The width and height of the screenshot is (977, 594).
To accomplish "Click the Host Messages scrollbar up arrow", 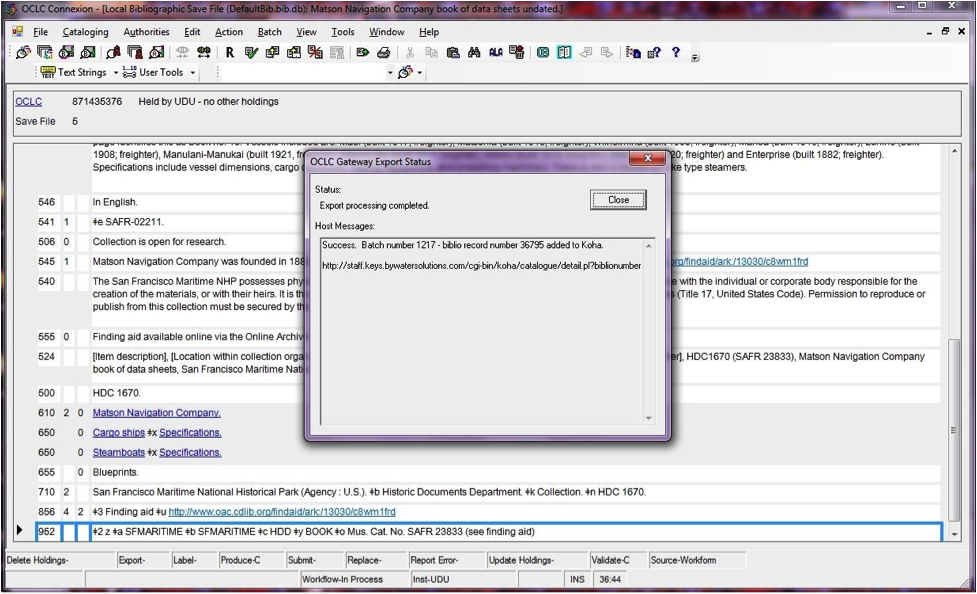I will click(649, 246).
